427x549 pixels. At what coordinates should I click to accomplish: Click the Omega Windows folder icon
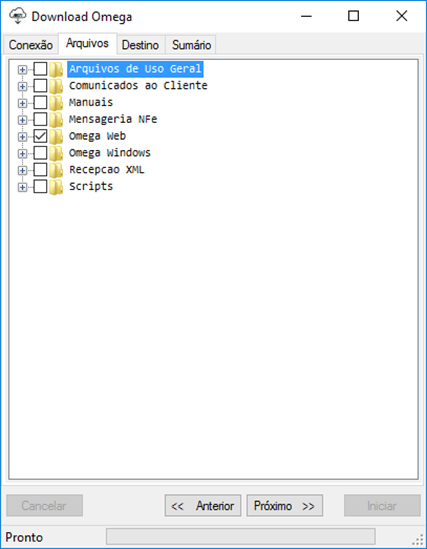coord(56,153)
